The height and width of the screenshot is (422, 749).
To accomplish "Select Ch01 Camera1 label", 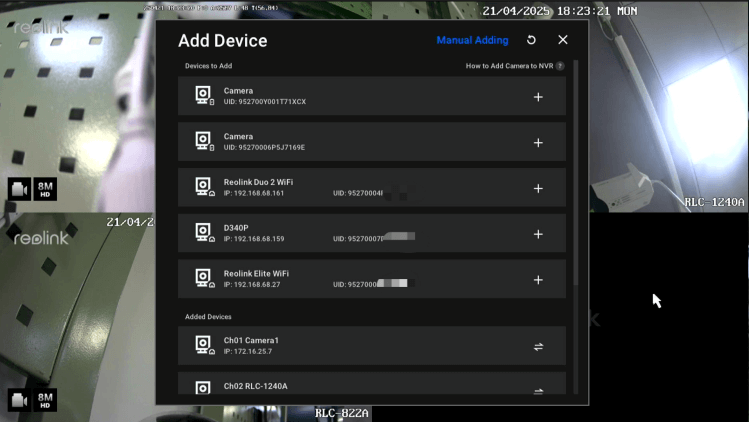I will click(x=251, y=340).
